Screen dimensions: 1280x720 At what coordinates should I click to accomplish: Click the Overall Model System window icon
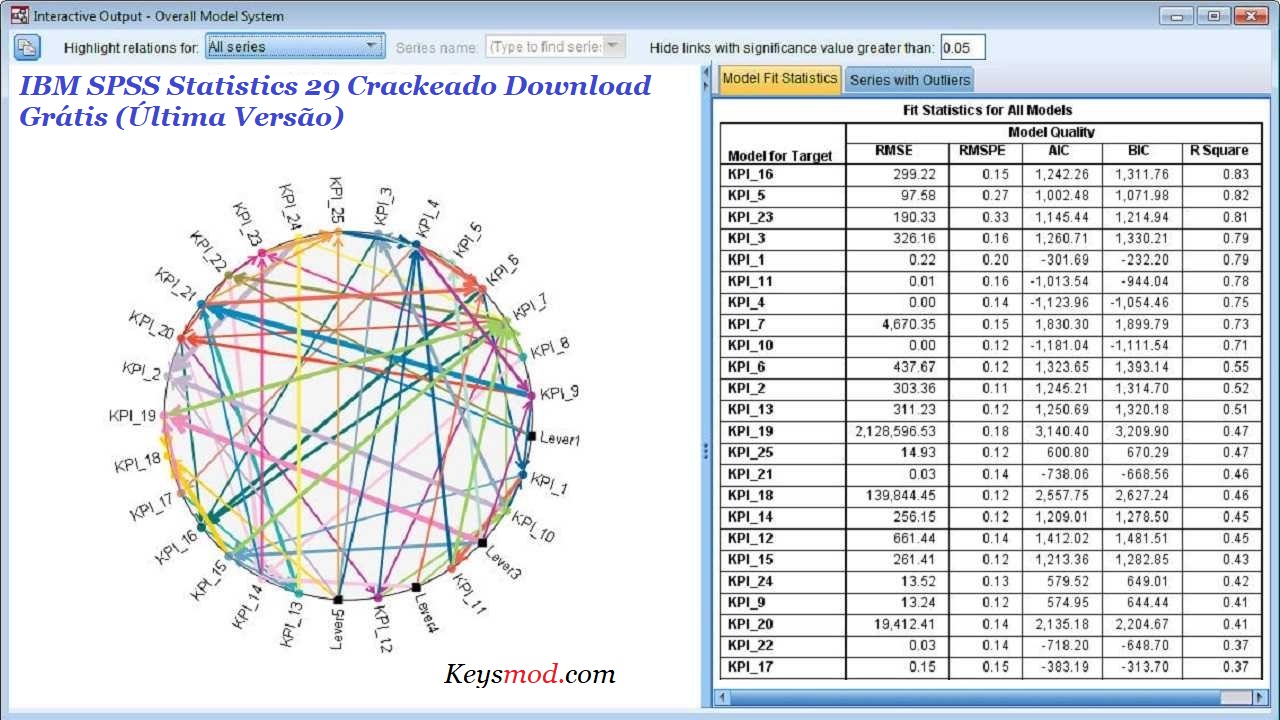point(18,16)
